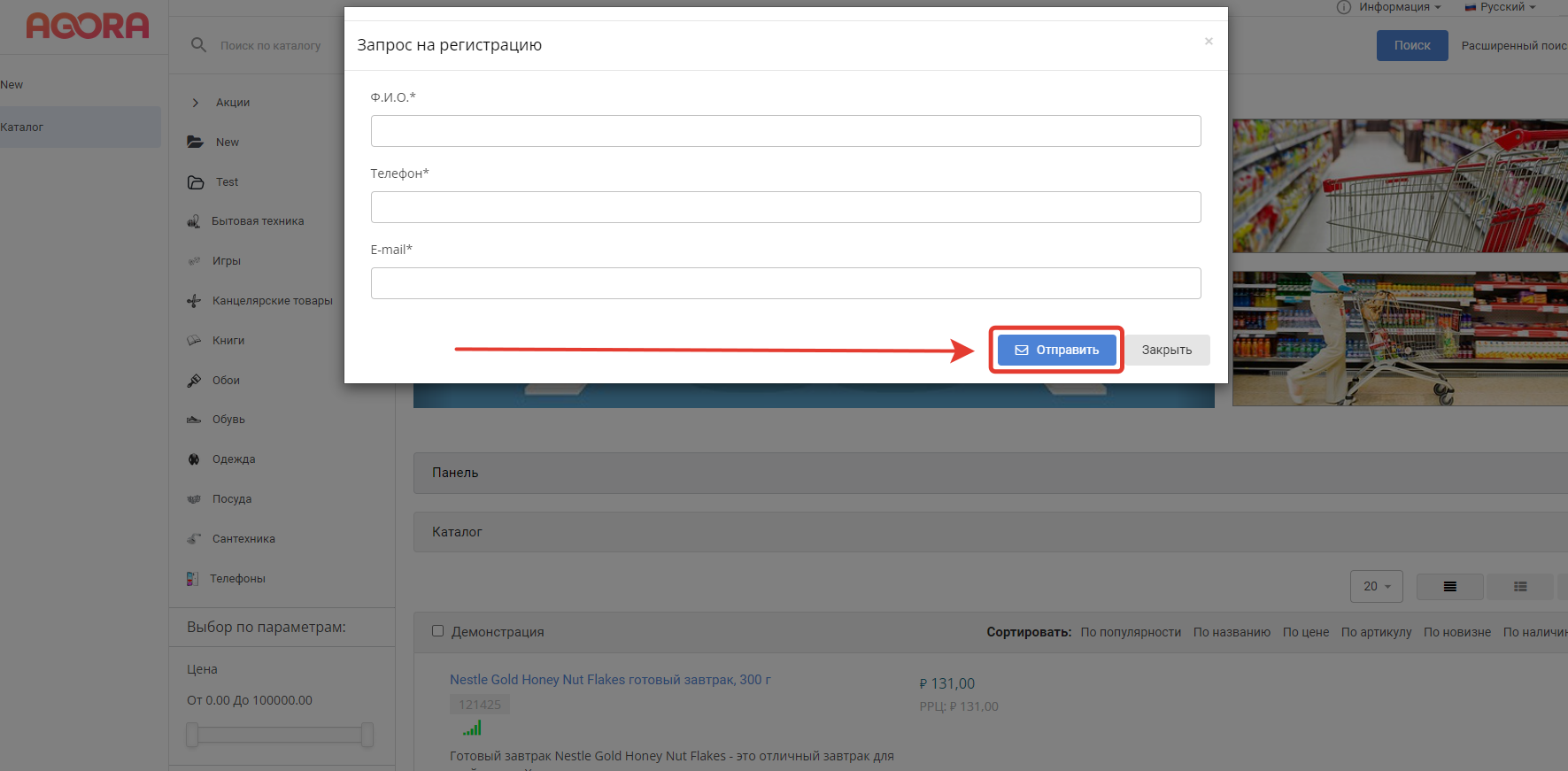Sort products by По цене
The width and height of the screenshot is (1568, 771).
click(1305, 632)
